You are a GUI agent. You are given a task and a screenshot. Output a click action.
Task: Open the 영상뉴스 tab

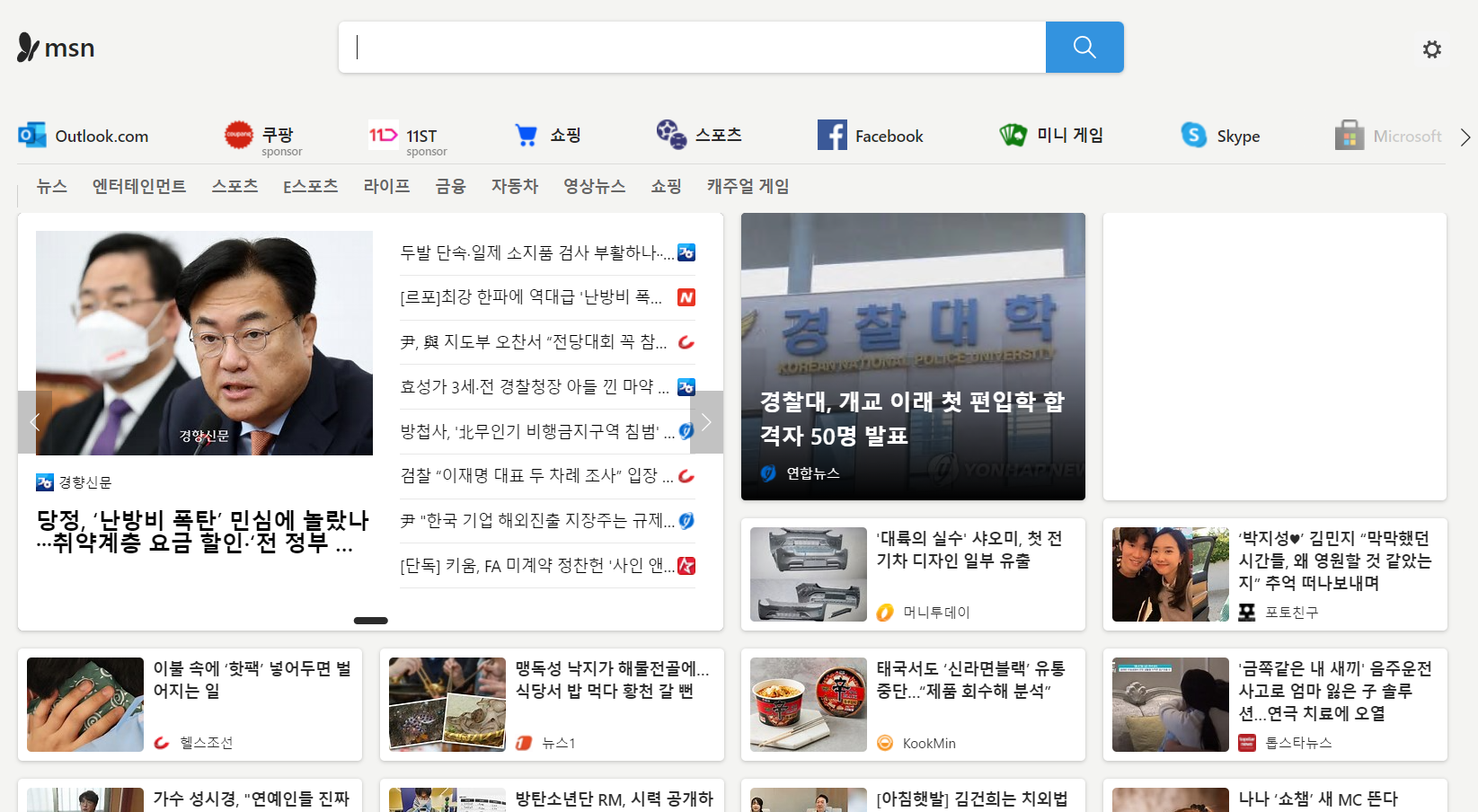coord(594,186)
